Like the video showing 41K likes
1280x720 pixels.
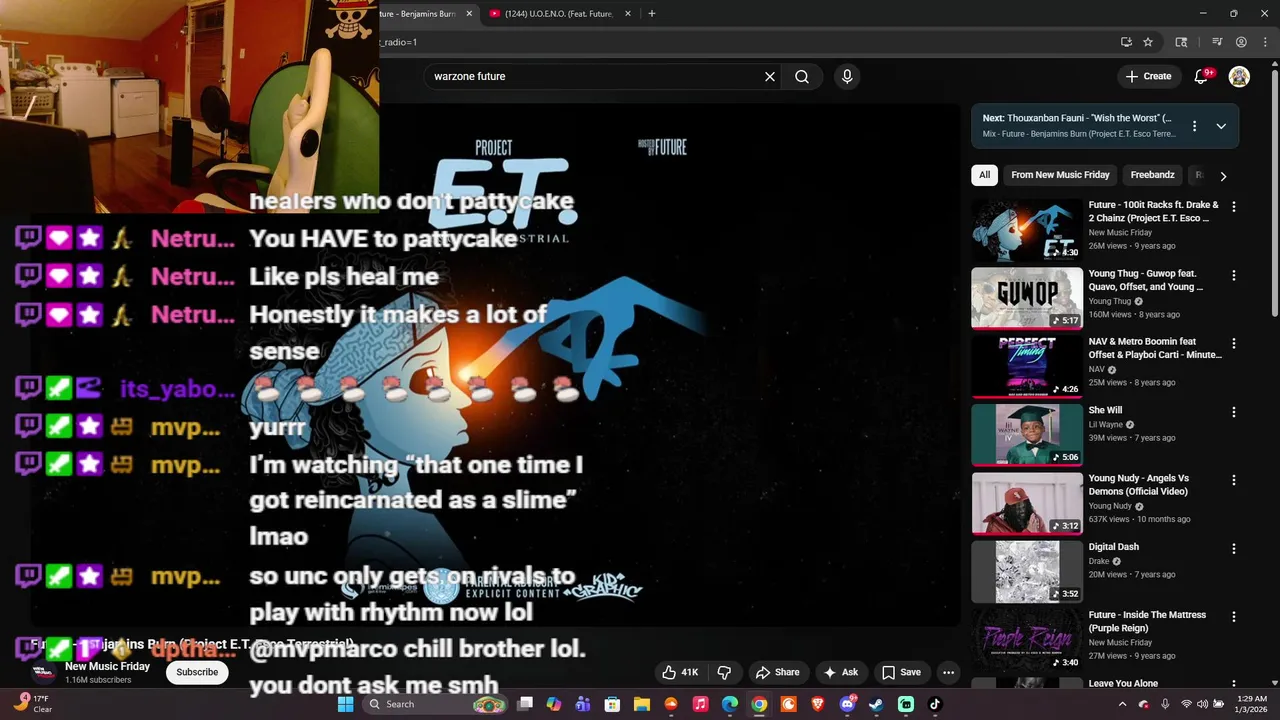tap(680, 672)
